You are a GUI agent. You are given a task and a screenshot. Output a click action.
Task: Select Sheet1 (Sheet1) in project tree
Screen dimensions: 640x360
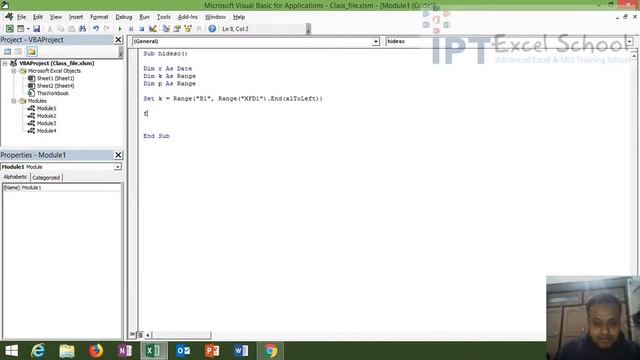click(x=56, y=78)
